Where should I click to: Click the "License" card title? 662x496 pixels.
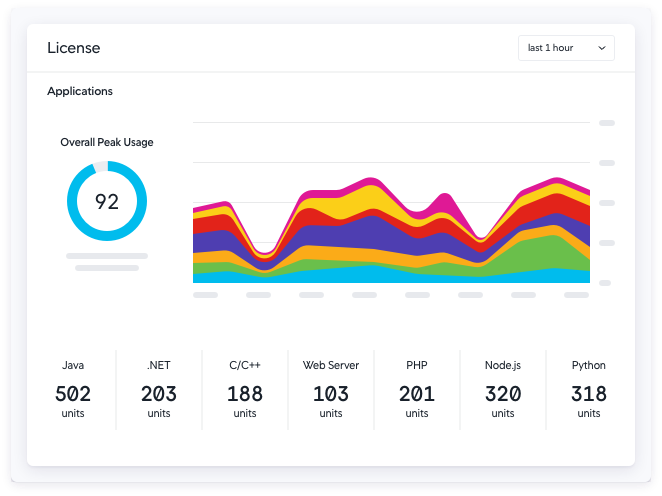(73, 48)
